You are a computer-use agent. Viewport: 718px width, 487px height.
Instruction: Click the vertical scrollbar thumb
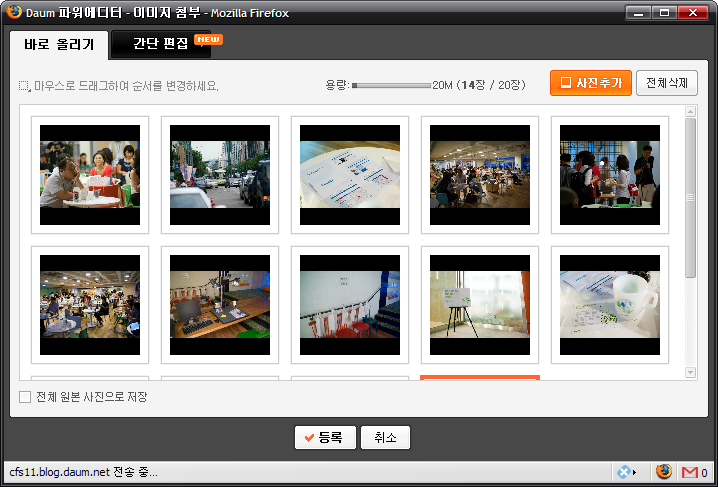pos(691,198)
